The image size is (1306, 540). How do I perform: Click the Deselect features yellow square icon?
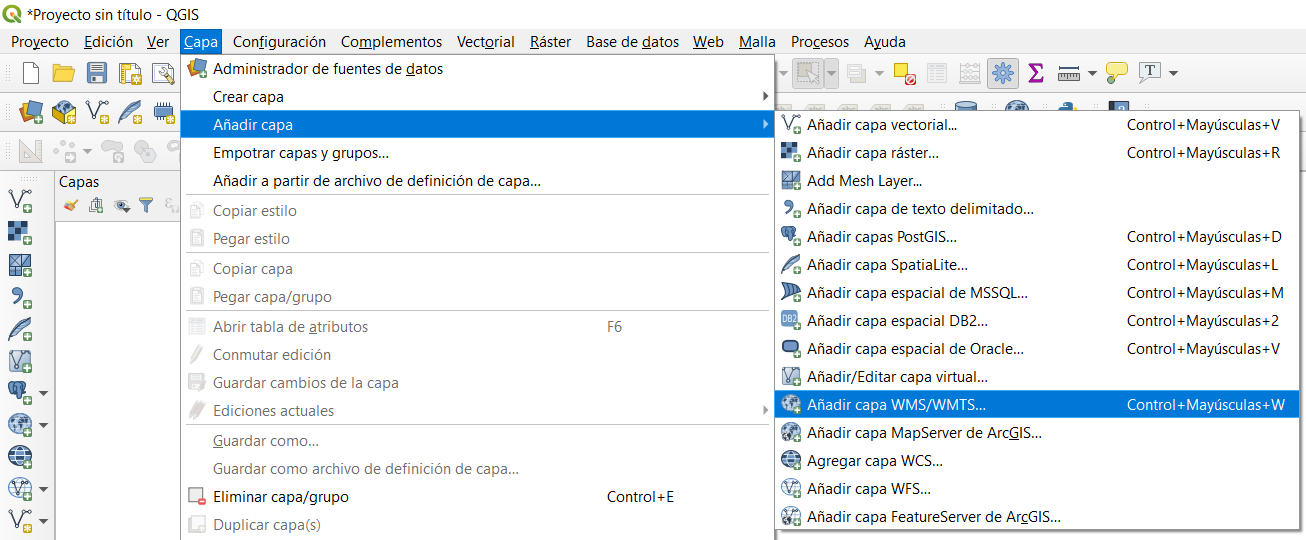(x=904, y=73)
